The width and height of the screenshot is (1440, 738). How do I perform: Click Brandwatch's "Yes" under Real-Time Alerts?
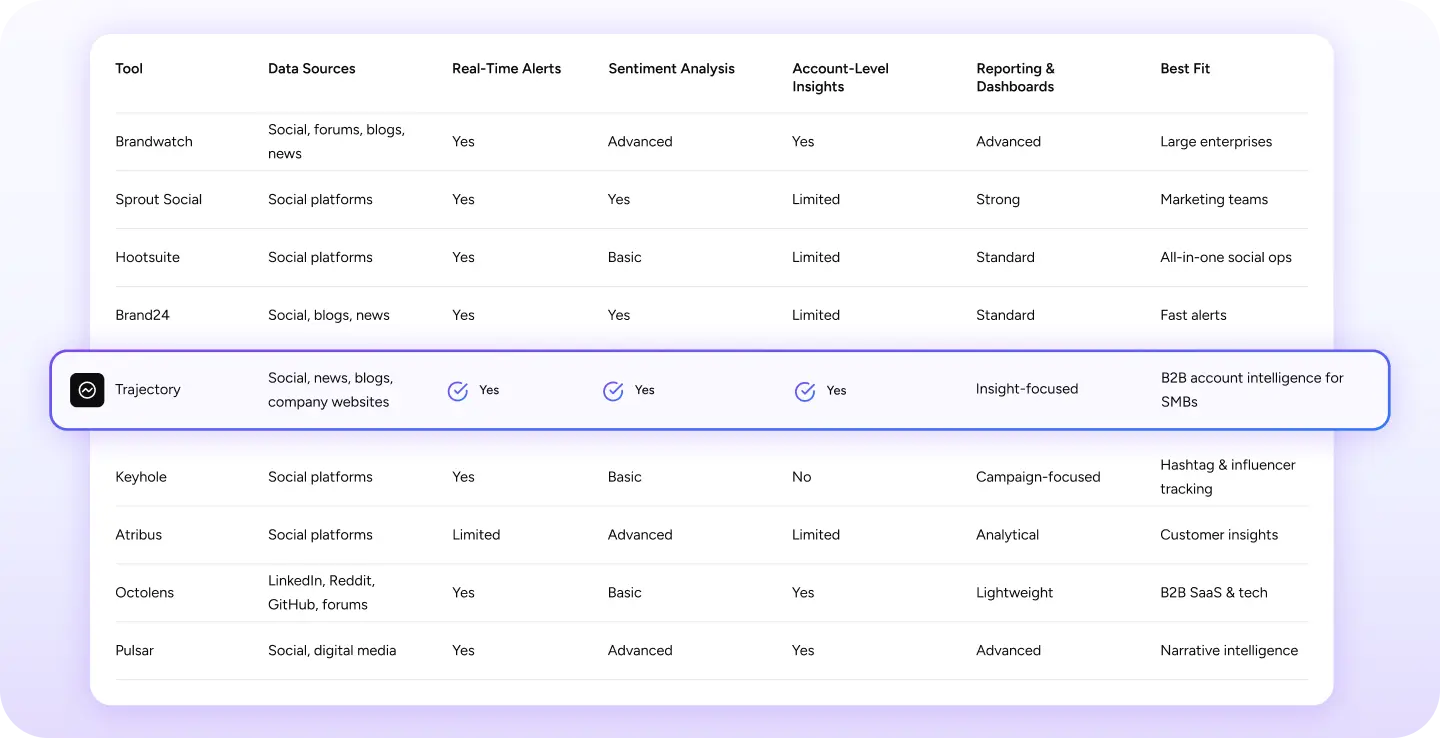pyautogui.click(x=463, y=142)
